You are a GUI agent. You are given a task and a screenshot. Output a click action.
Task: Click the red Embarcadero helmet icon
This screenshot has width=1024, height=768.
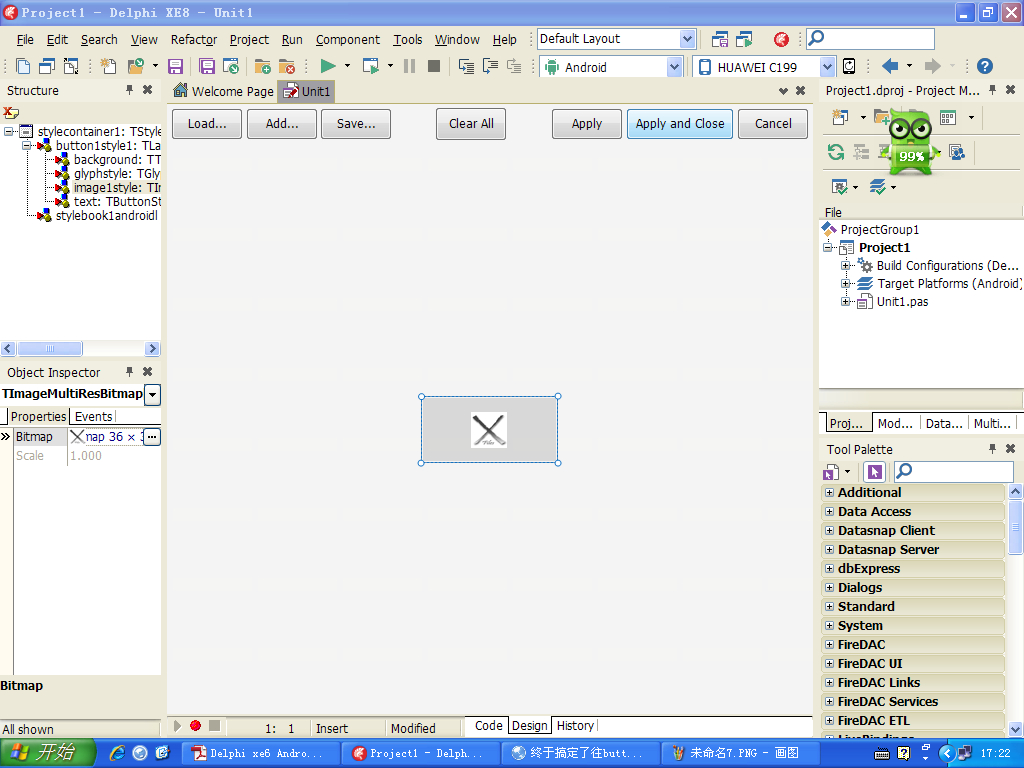click(x=781, y=39)
